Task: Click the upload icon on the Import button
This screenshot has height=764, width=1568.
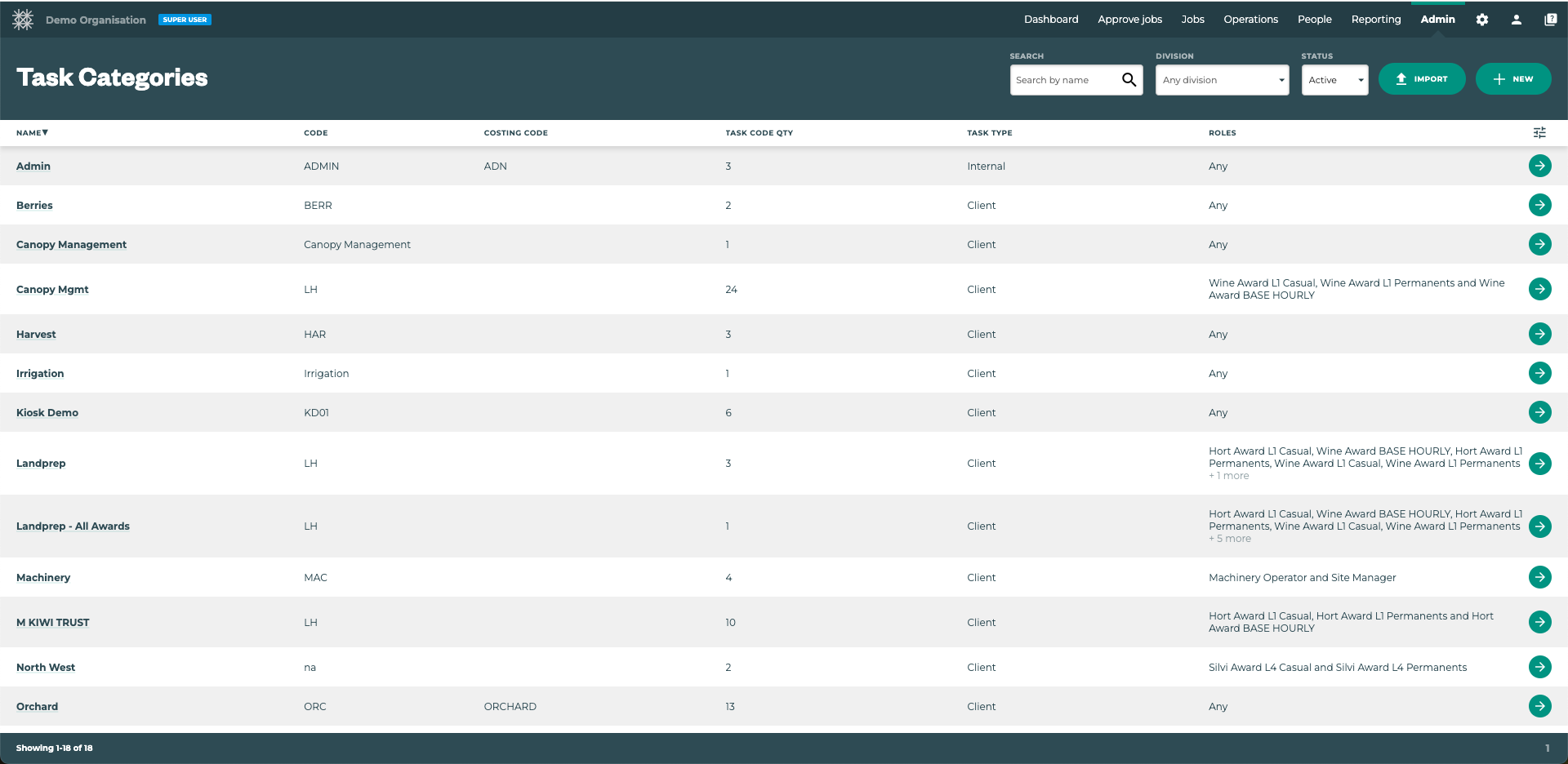Action: tap(1401, 78)
